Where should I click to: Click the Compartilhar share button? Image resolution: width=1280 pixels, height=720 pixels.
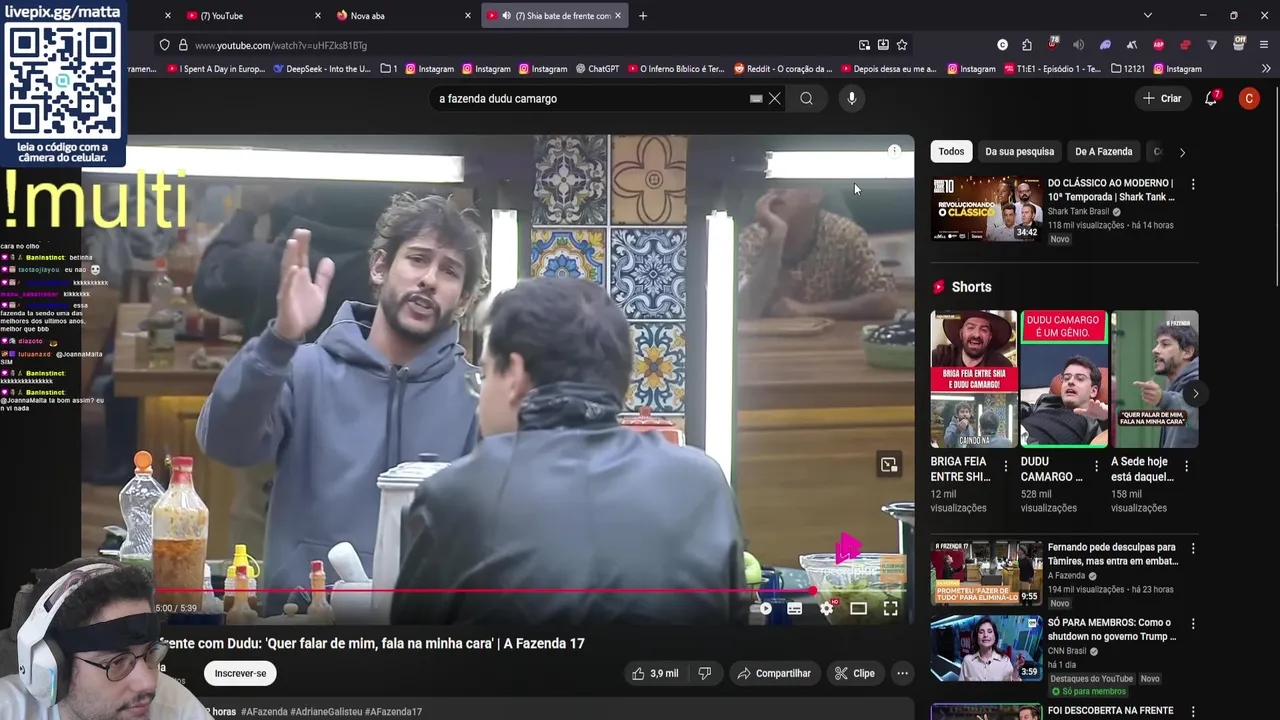773,673
